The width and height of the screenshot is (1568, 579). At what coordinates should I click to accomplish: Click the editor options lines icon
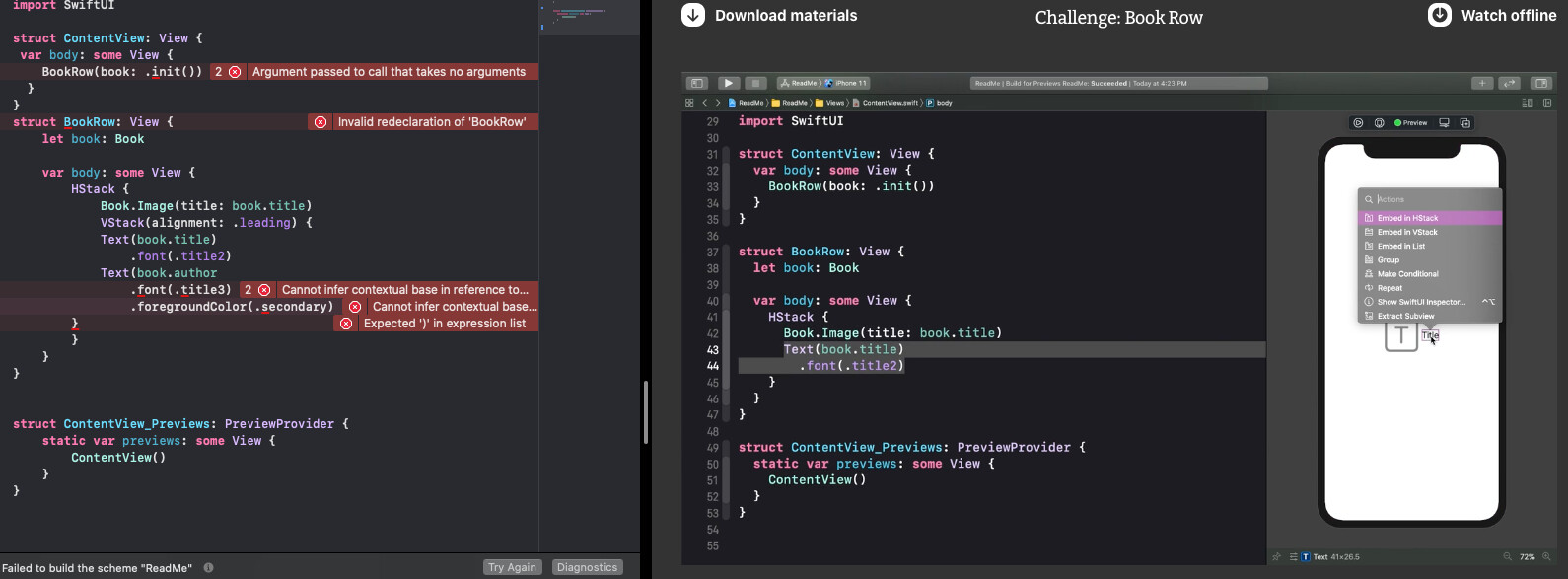(x=1528, y=103)
